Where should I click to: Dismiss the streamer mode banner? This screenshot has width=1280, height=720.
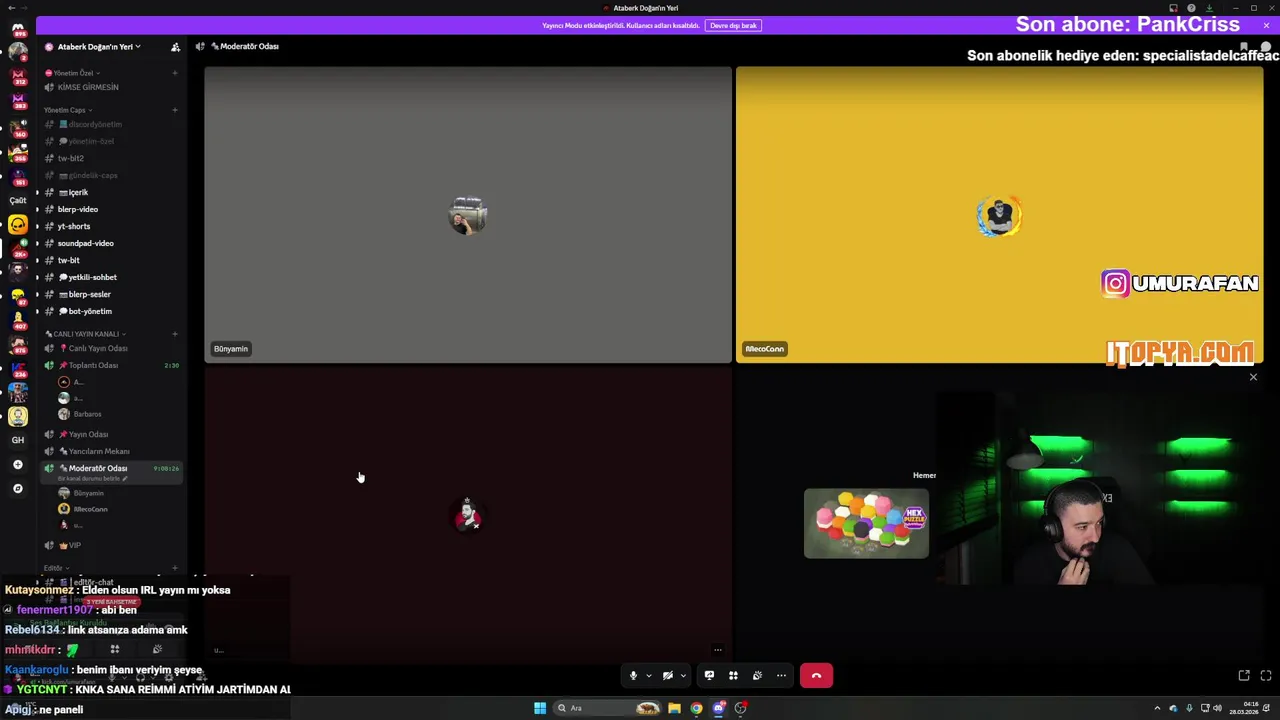[1266, 25]
